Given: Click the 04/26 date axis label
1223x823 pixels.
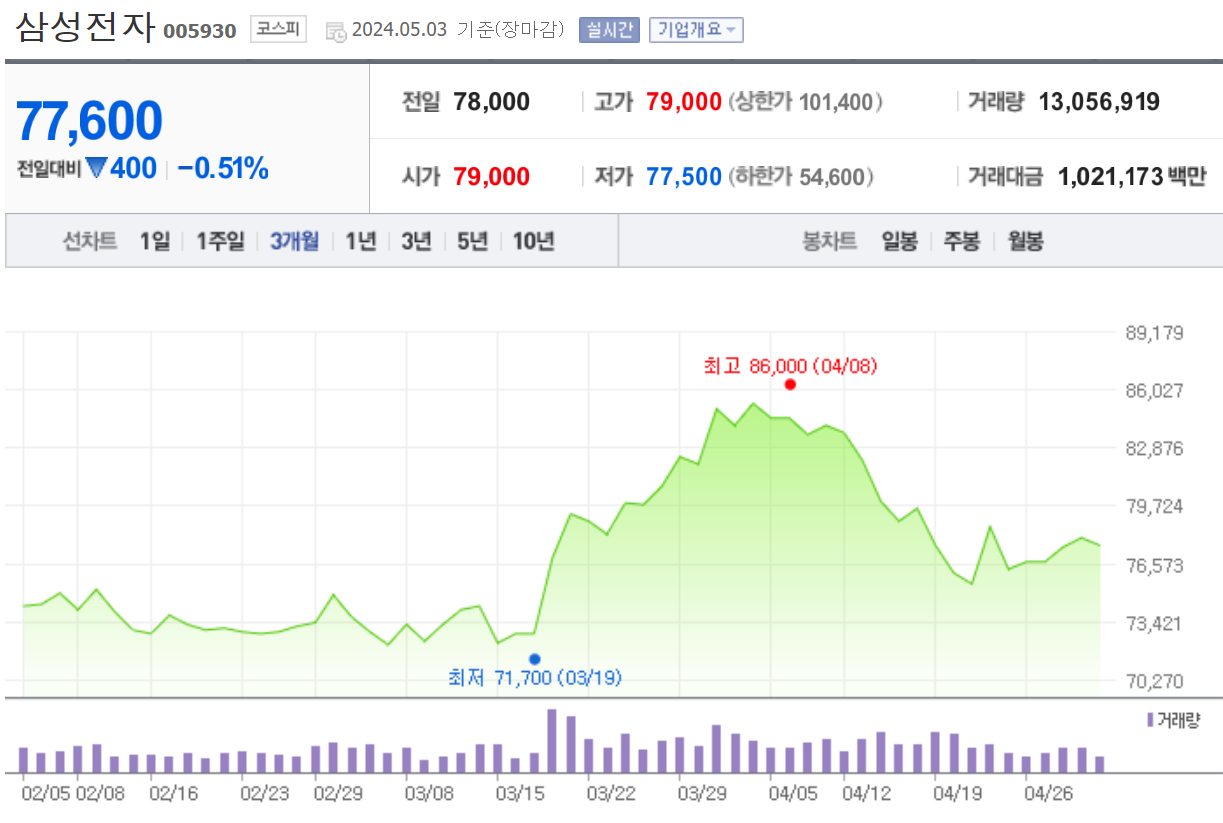Looking at the screenshot, I should [x=1049, y=793].
